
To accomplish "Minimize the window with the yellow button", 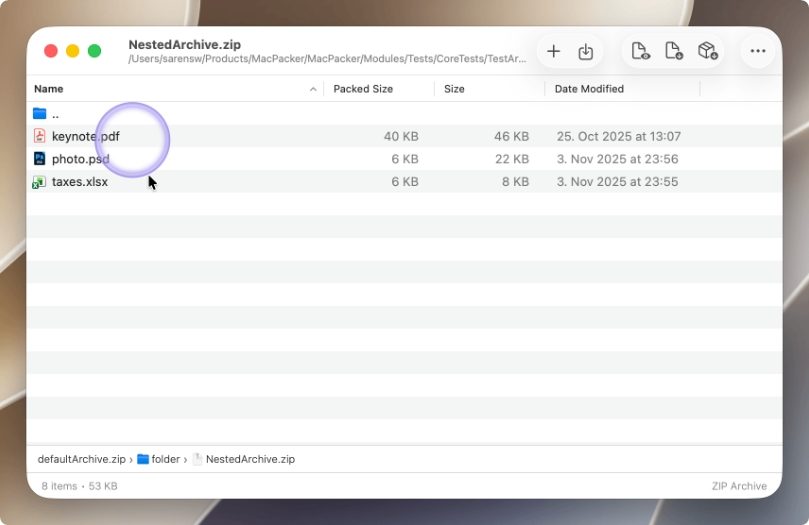I will click(73, 51).
